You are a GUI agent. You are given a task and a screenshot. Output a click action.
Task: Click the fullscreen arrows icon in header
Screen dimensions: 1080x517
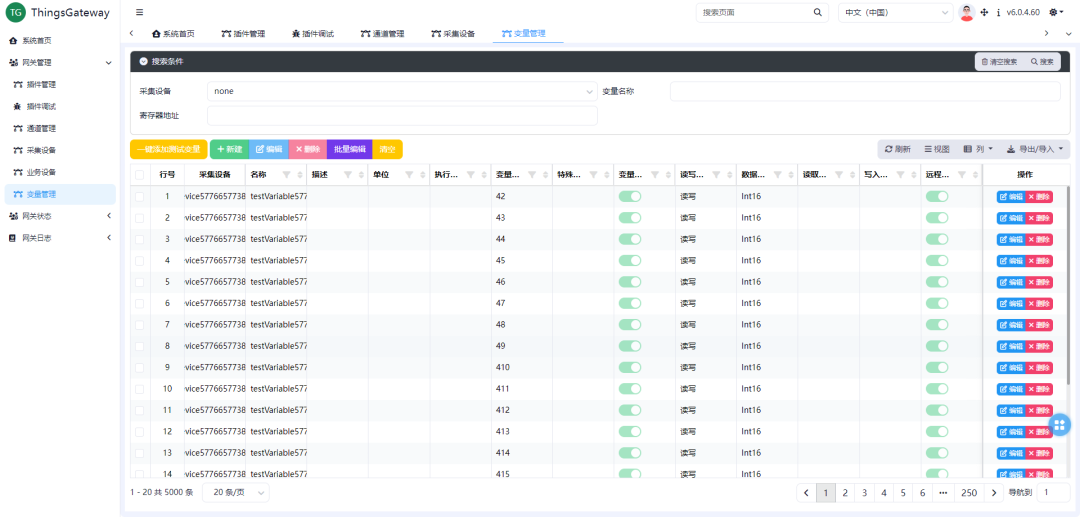(x=984, y=13)
